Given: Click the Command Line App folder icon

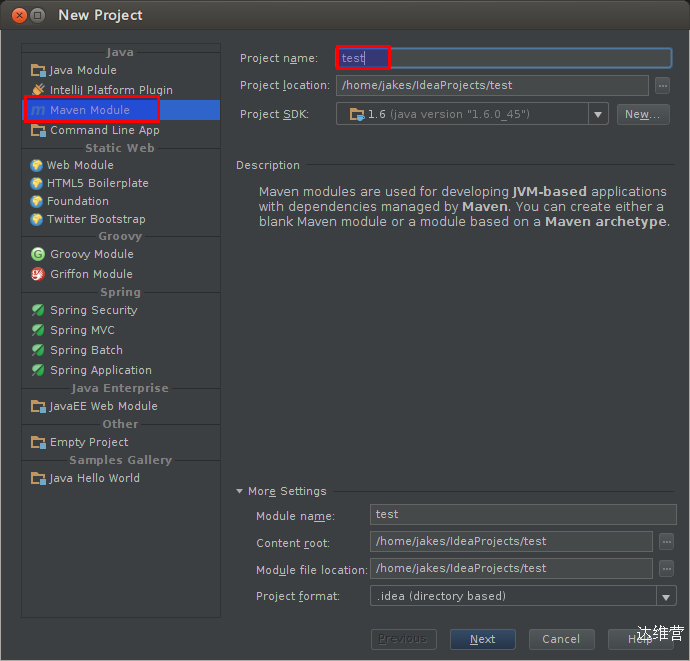Looking at the screenshot, I should tap(38, 130).
